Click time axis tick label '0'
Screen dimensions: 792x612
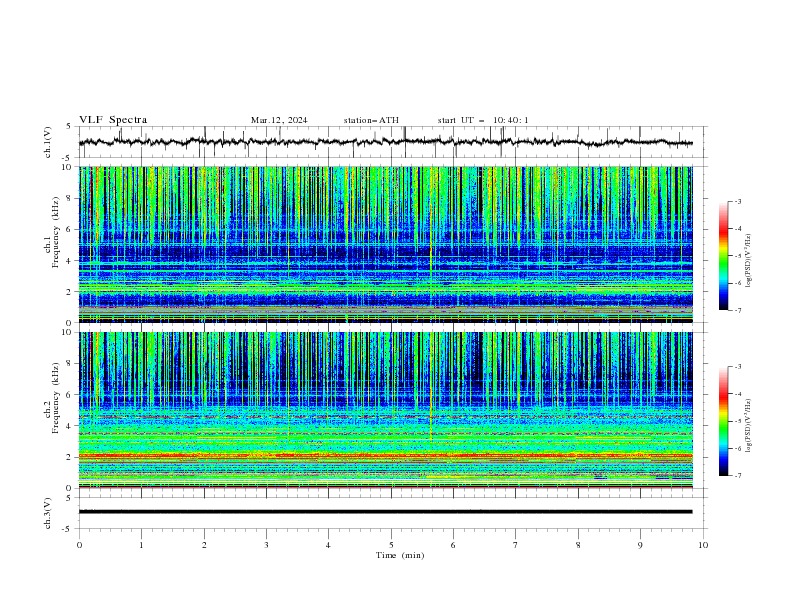pos(79,545)
